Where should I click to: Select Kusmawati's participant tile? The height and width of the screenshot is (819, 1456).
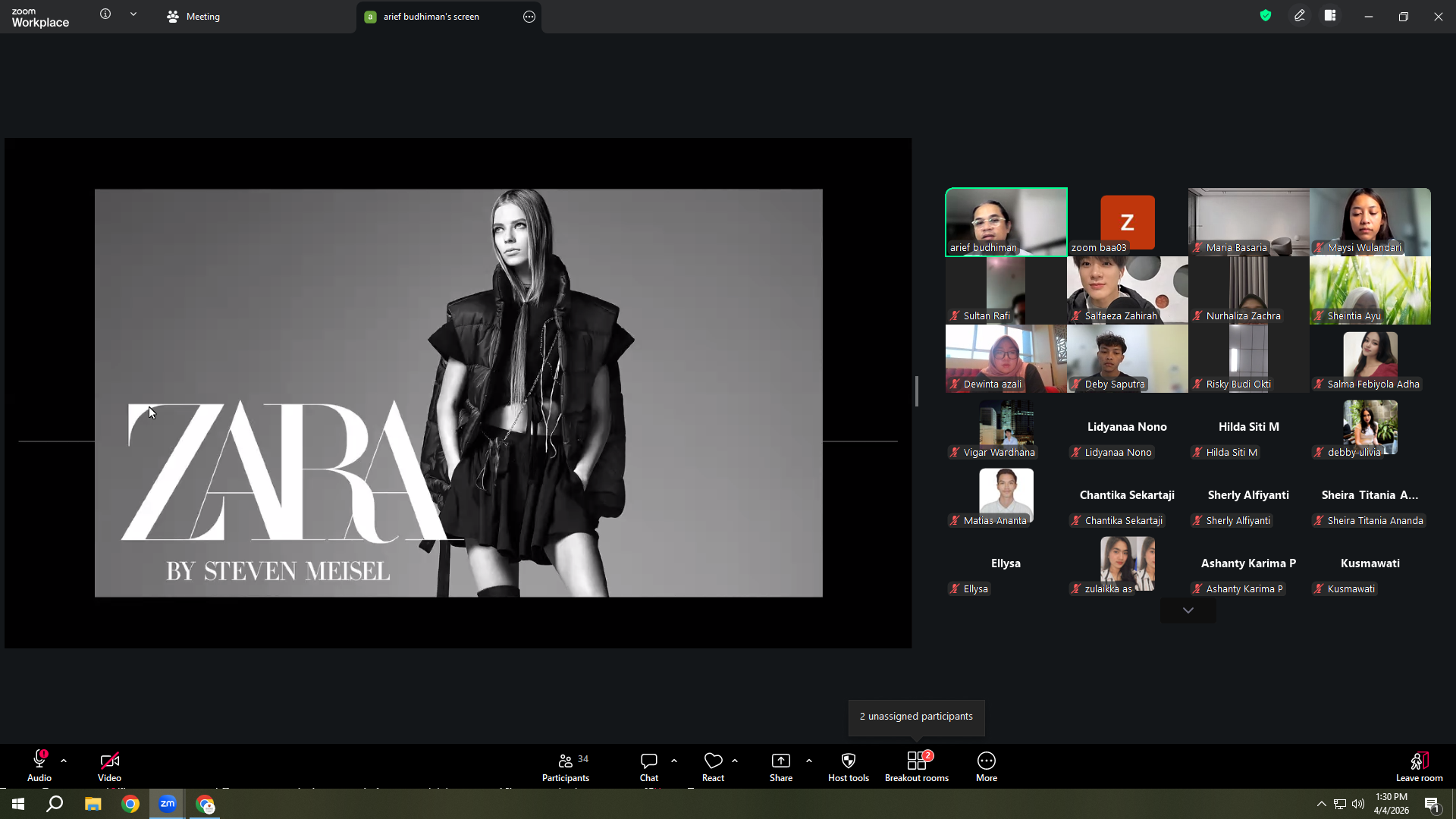pyautogui.click(x=1370, y=563)
